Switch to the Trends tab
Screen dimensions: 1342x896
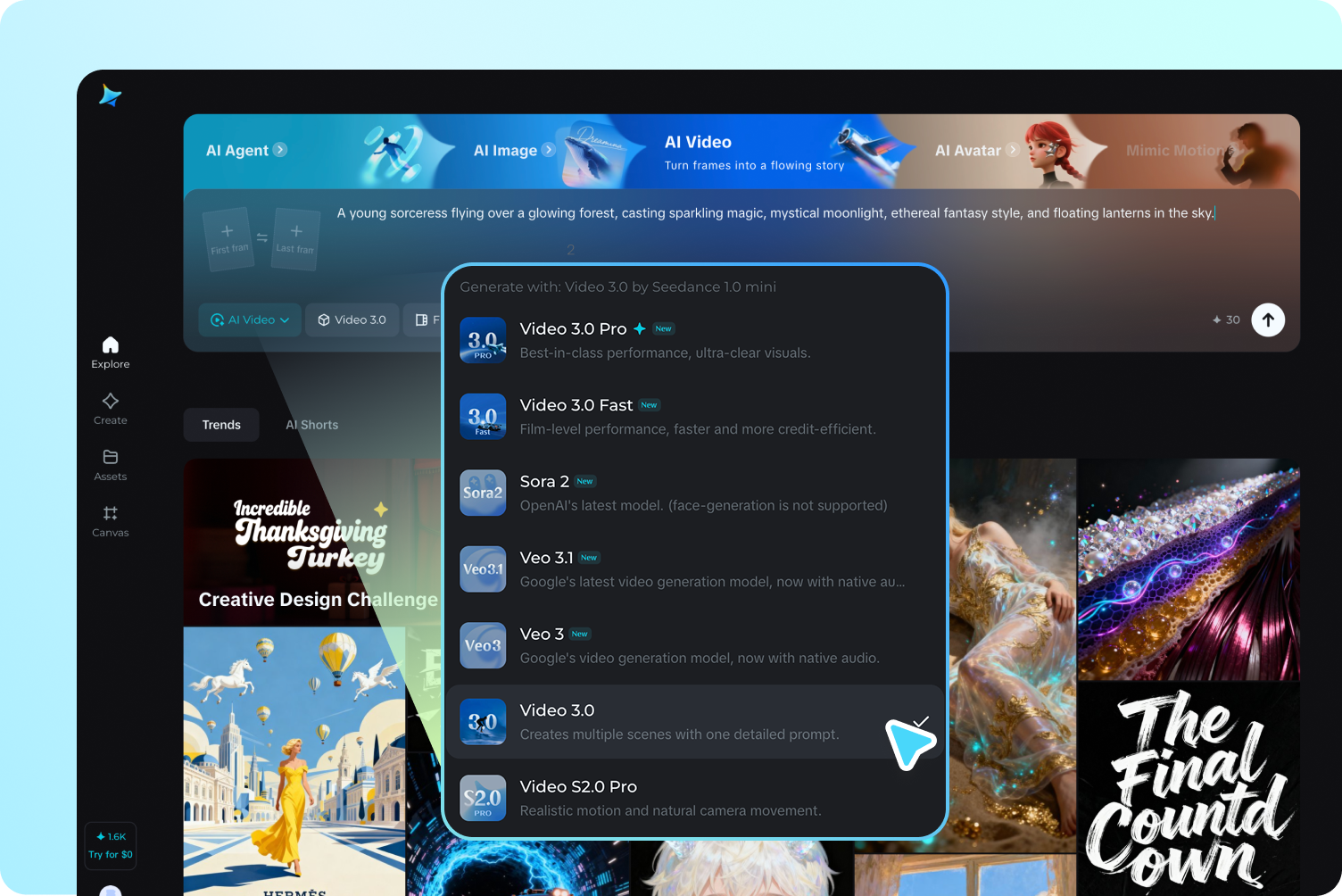coord(221,425)
